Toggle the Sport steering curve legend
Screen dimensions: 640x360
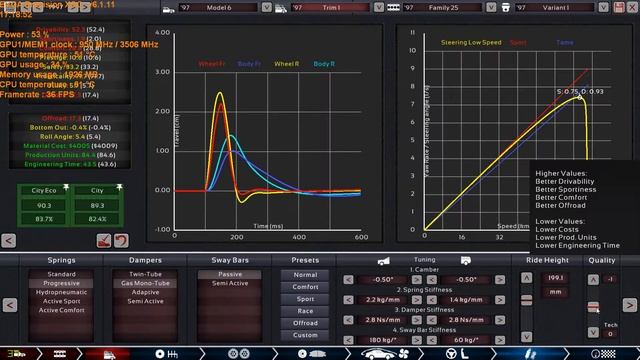point(518,42)
